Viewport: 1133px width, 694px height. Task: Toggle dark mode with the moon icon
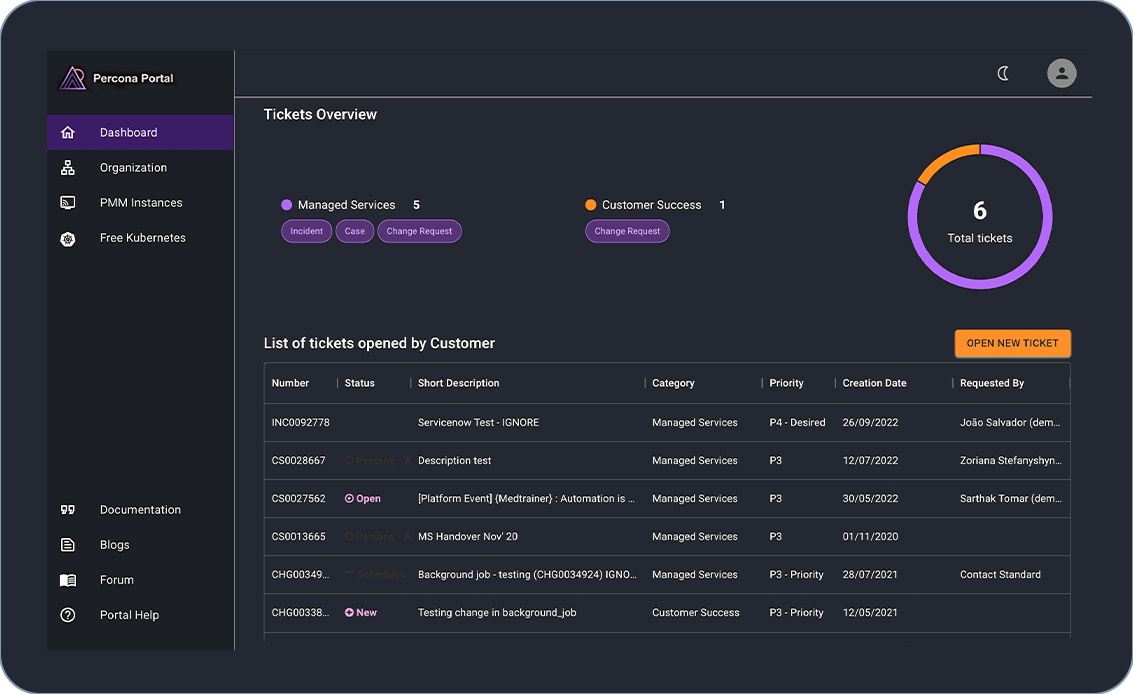point(1004,73)
